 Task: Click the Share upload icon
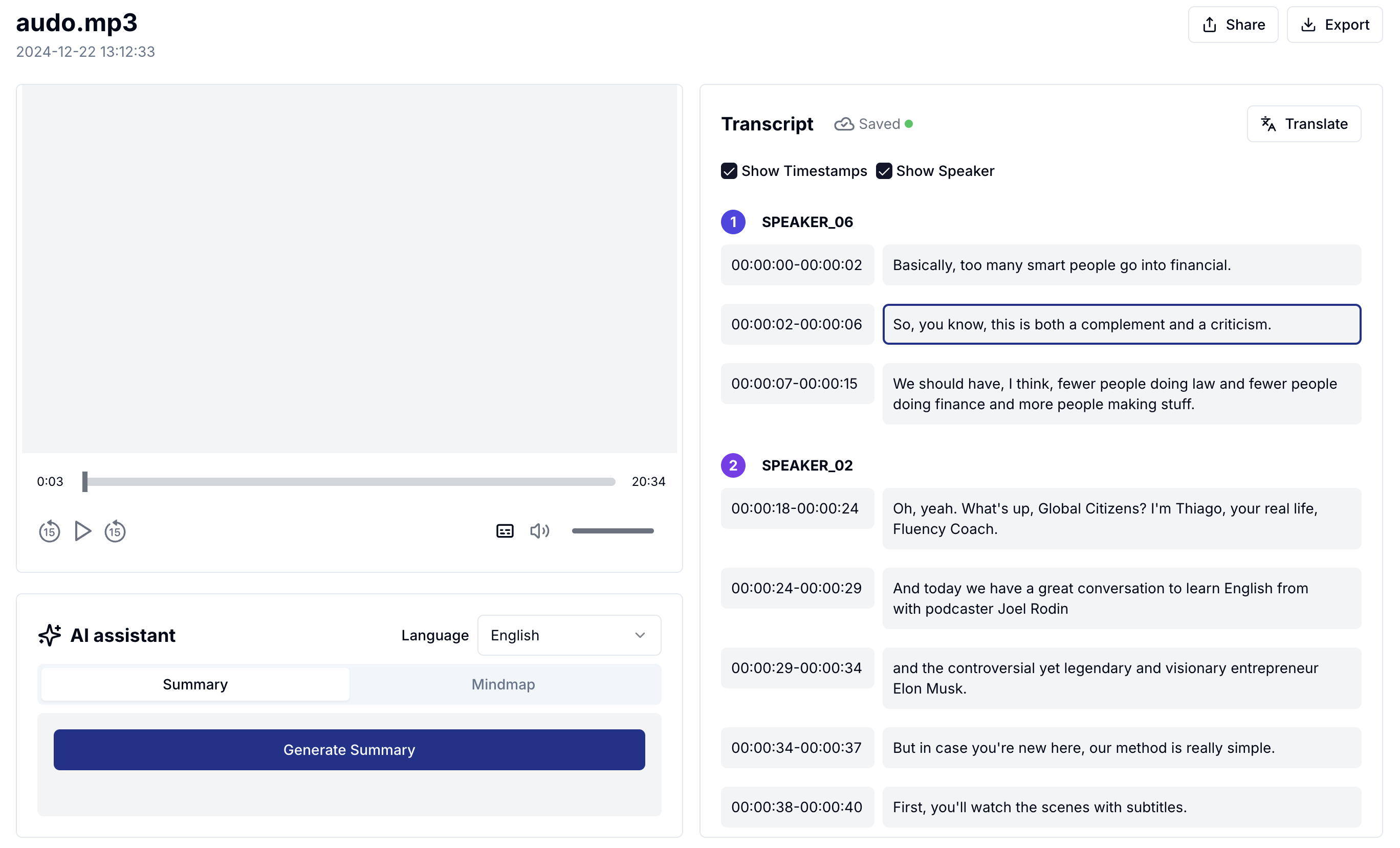tap(1210, 25)
